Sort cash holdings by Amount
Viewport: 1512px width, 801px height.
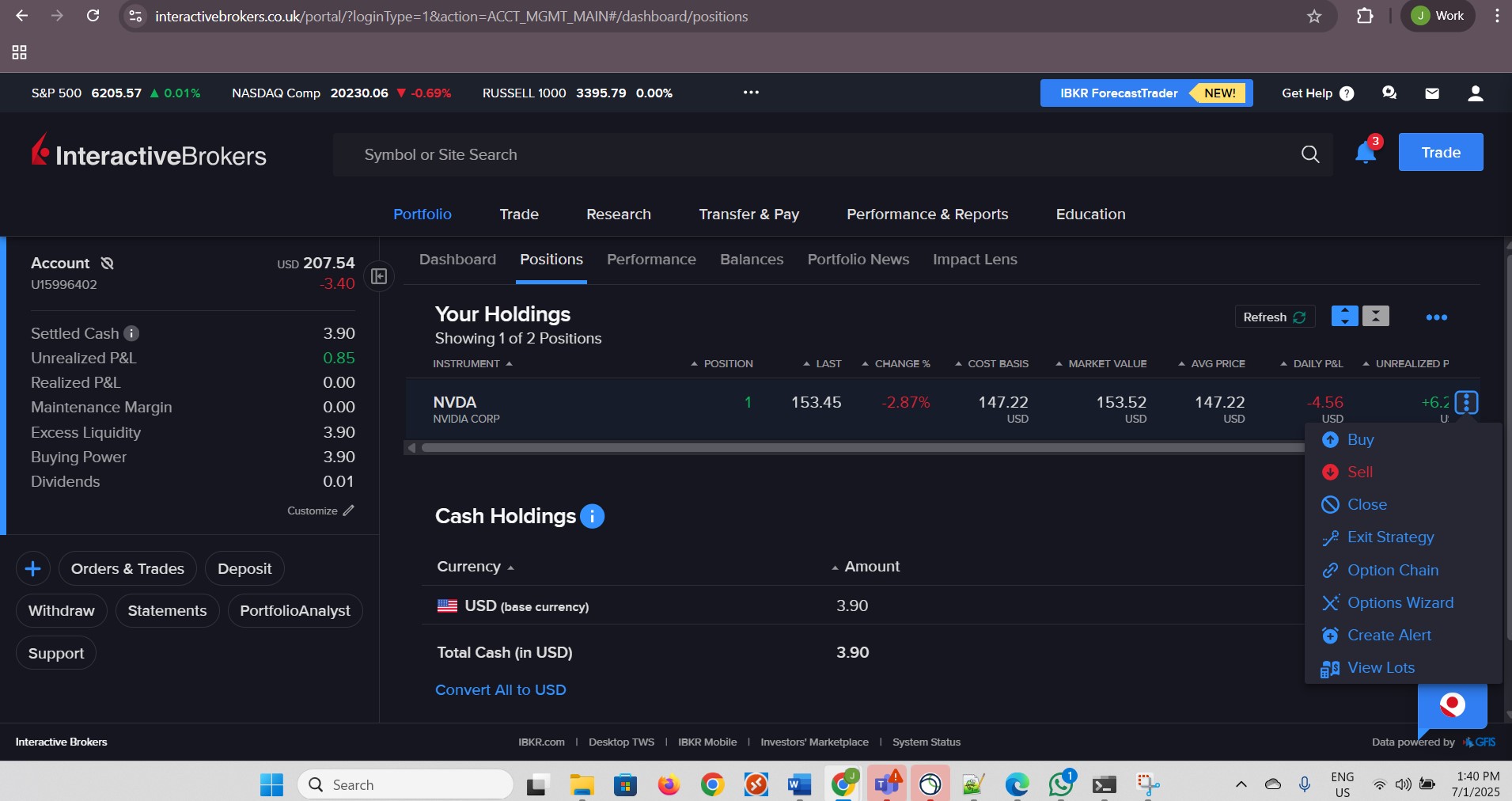click(x=866, y=567)
